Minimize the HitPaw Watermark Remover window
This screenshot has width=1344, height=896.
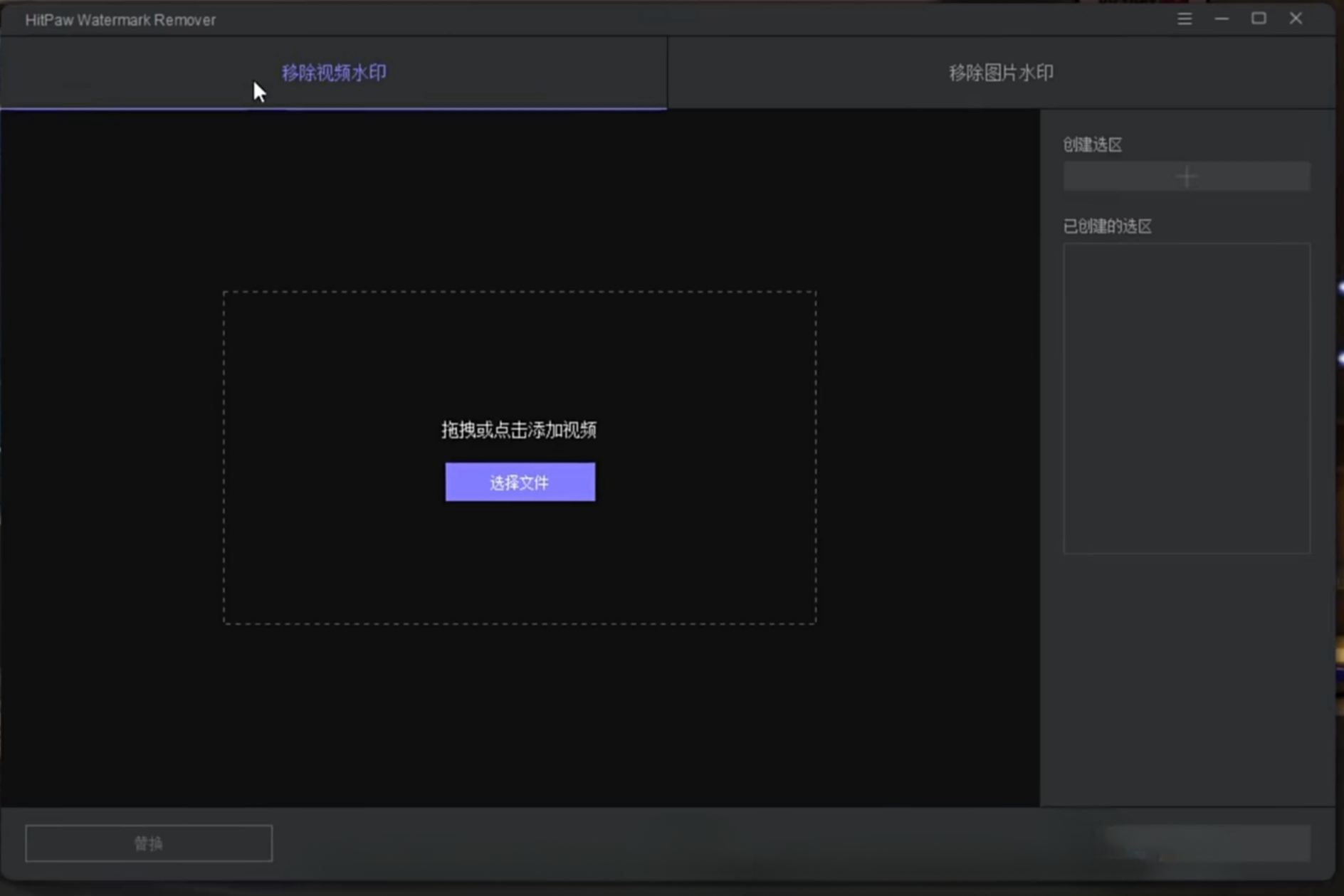tap(1222, 19)
